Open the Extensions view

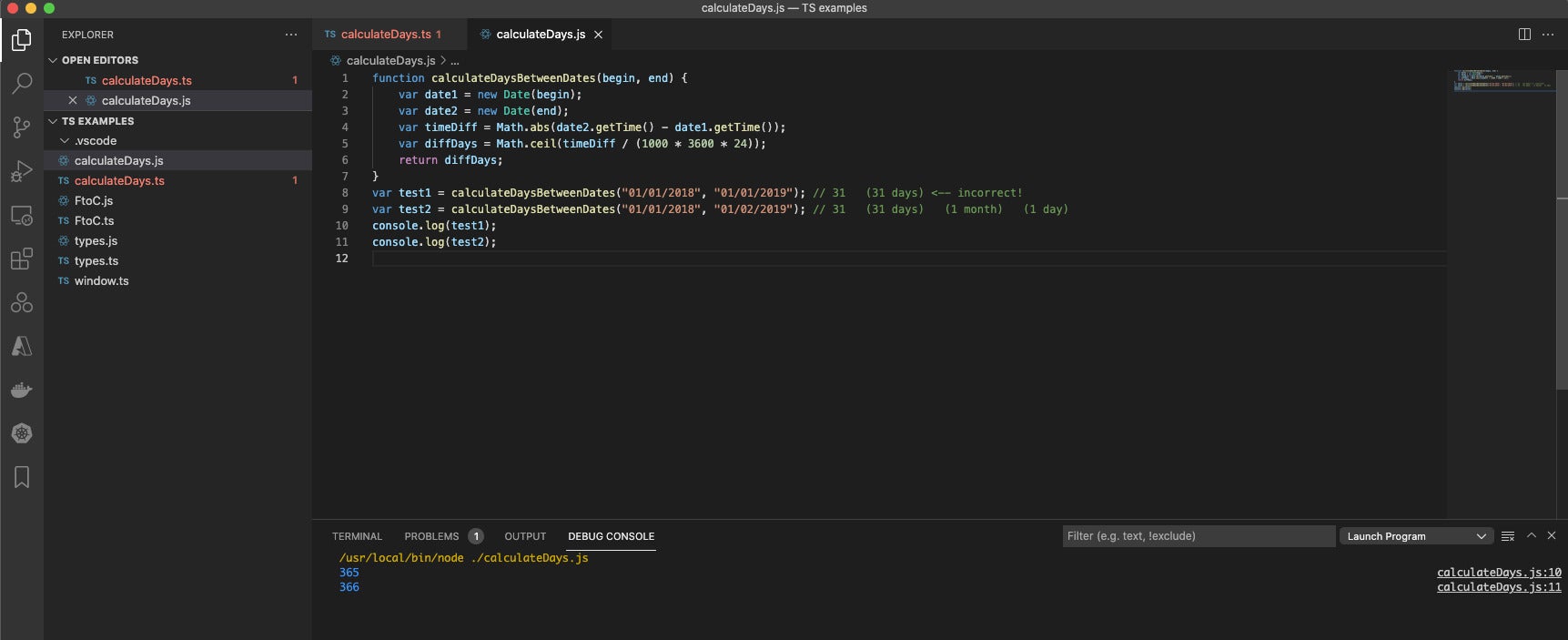pyautogui.click(x=22, y=259)
